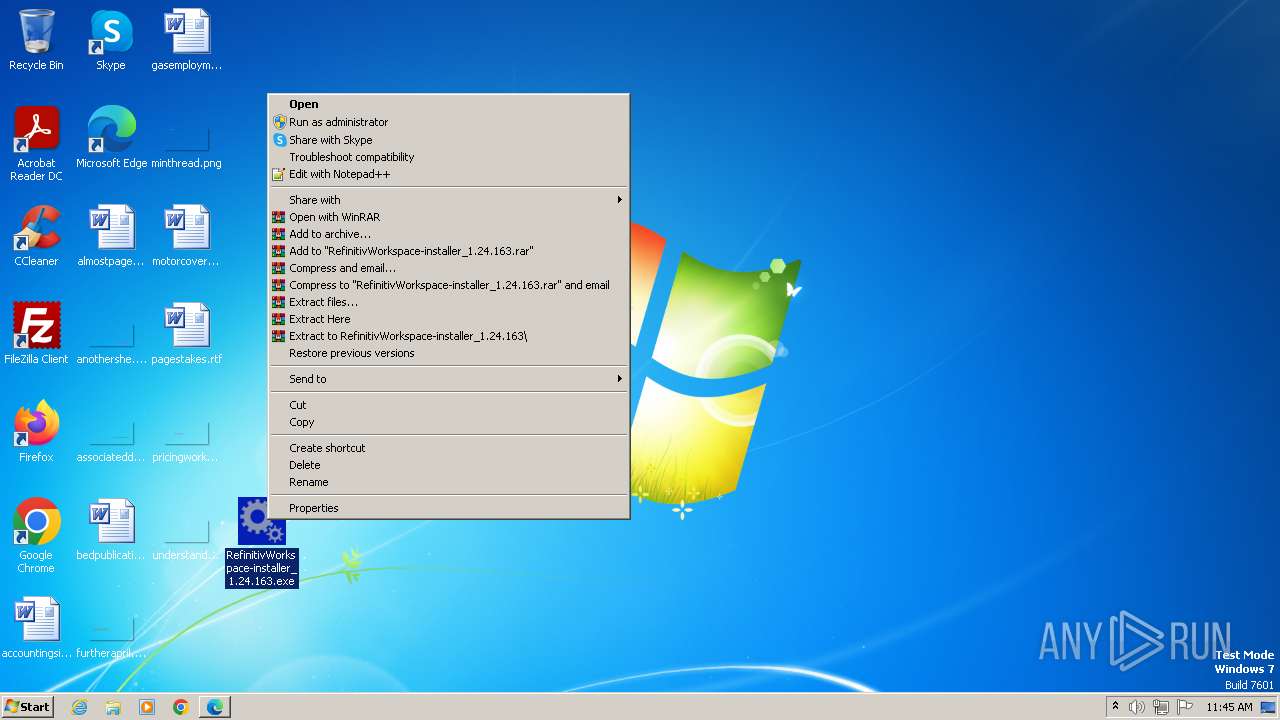This screenshot has height=720, width=1280.
Task: Choose Create shortcut
Action: tap(449, 448)
